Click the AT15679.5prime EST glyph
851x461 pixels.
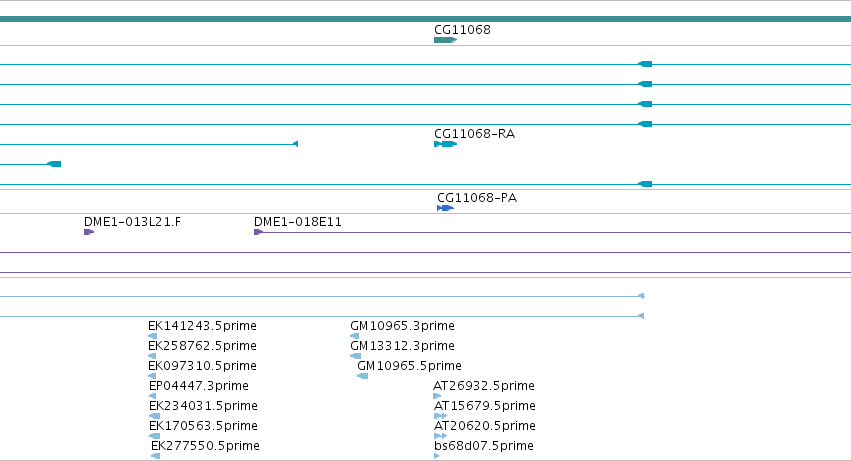click(x=441, y=416)
